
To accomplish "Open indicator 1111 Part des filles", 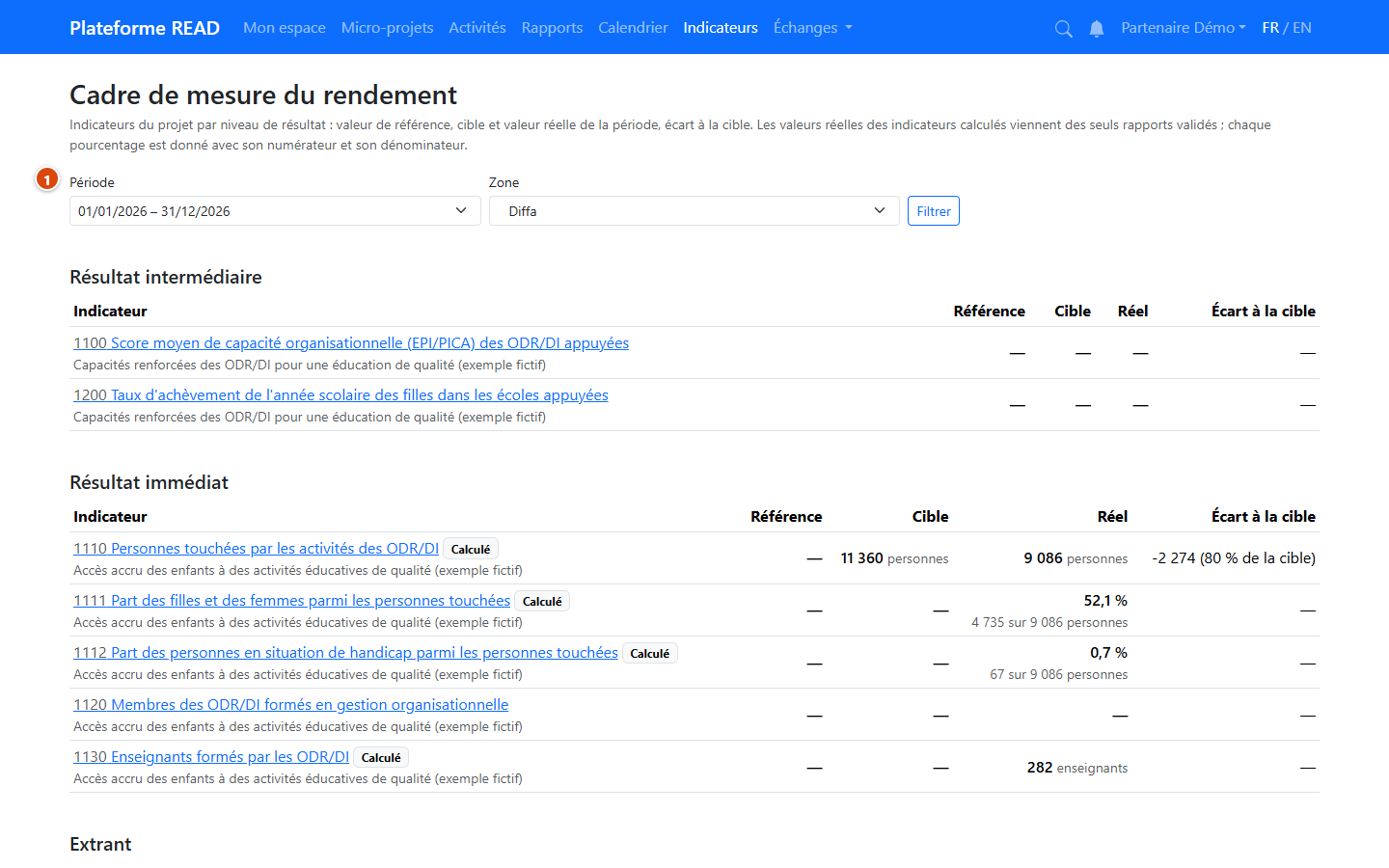I will pos(291,601).
